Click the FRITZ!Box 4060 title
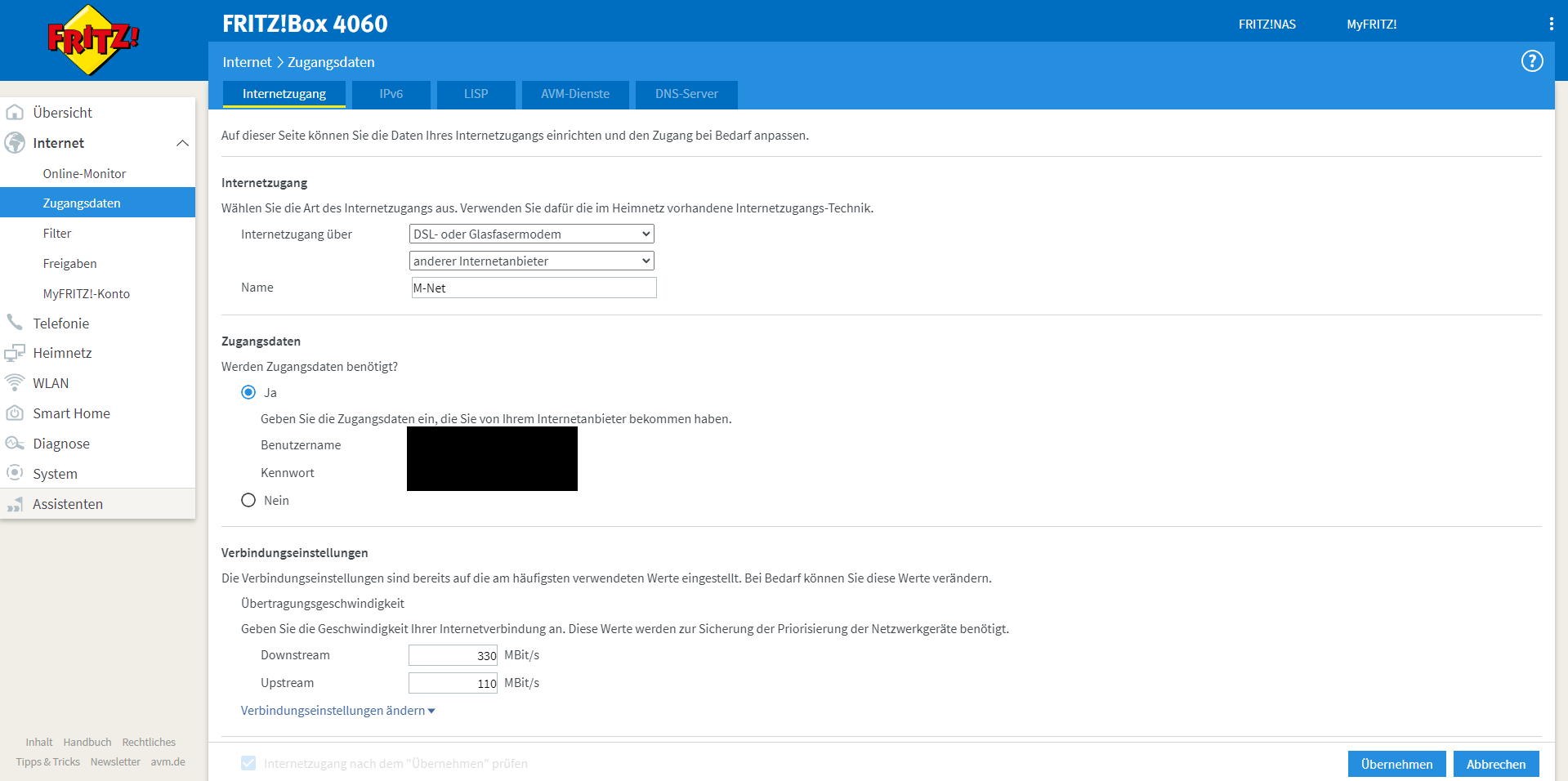The height and width of the screenshot is (781, 1568). pyautogui.click(x=305, y=24)
